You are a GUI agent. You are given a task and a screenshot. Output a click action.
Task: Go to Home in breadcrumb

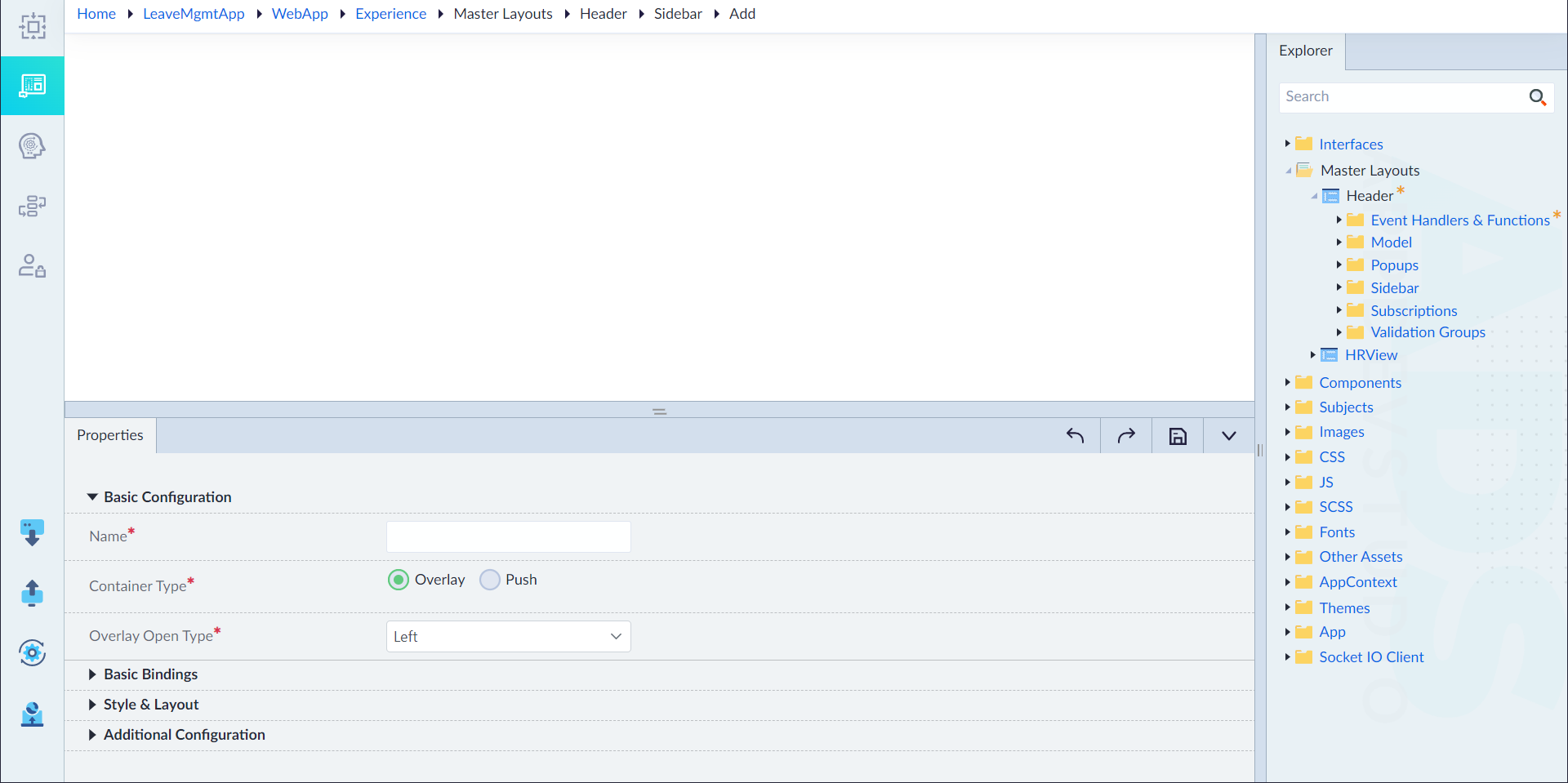[96, 14]
